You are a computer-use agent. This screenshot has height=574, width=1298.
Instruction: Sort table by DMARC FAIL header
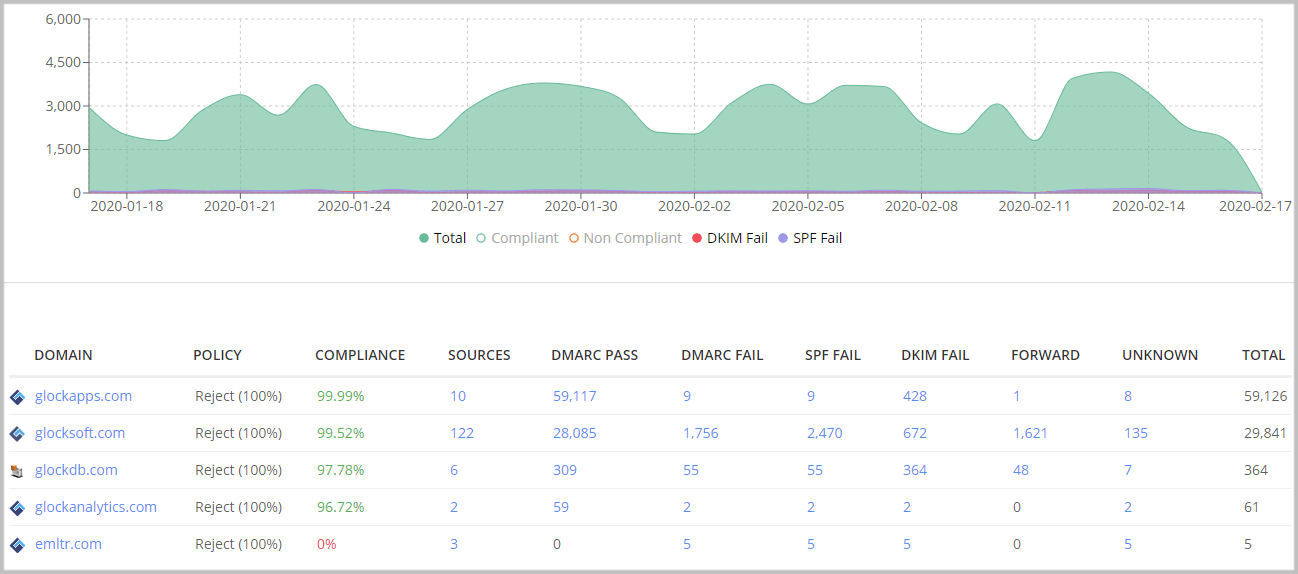tap(720, 355)
